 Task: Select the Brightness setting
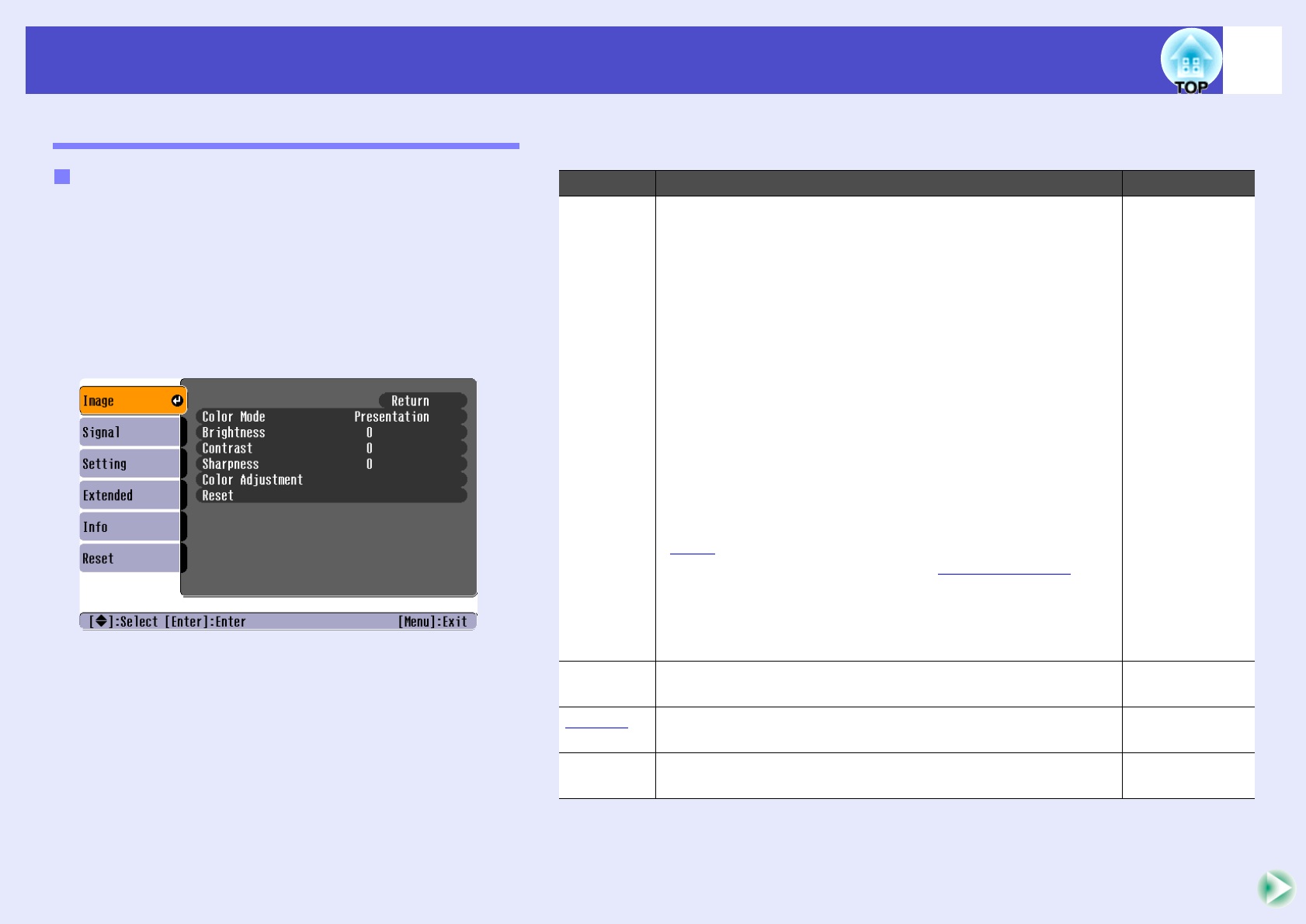pos(332,432)
